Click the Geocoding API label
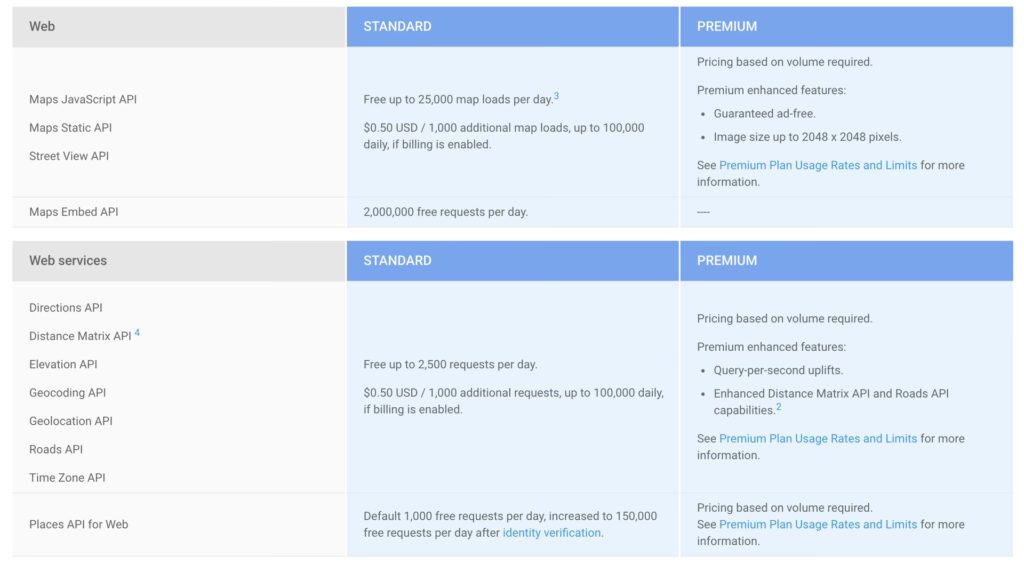1024x565 pixels. tap(67, 393)
